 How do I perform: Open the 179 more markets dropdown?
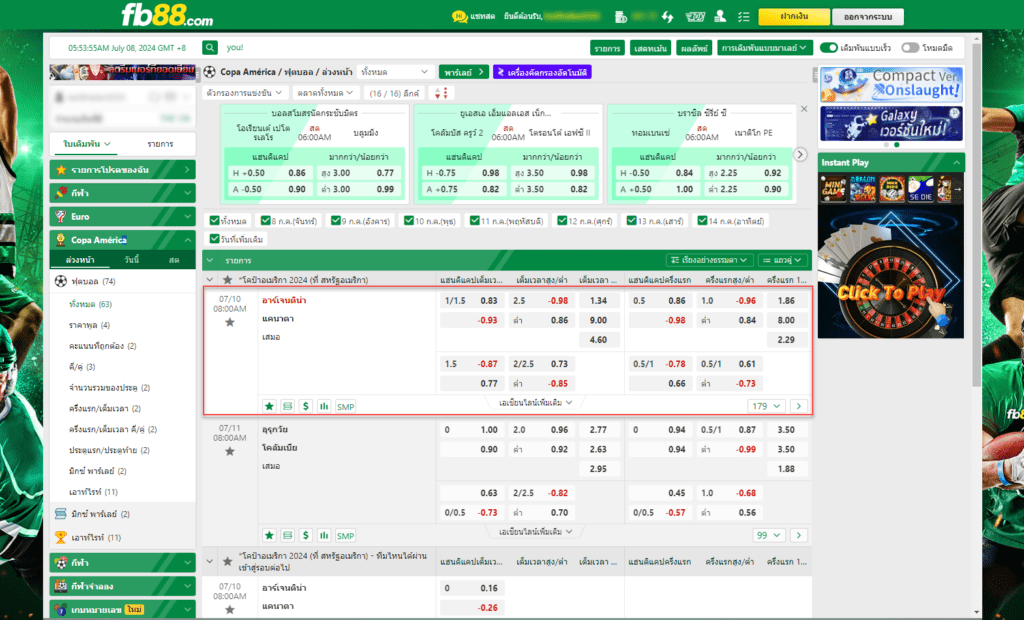point(766,406)
